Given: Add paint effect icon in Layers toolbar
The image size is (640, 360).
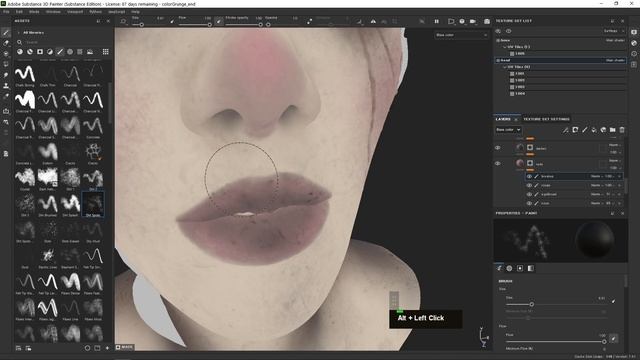Looking at the screenshot, I should pyautogui.click(x=566, y=130).
